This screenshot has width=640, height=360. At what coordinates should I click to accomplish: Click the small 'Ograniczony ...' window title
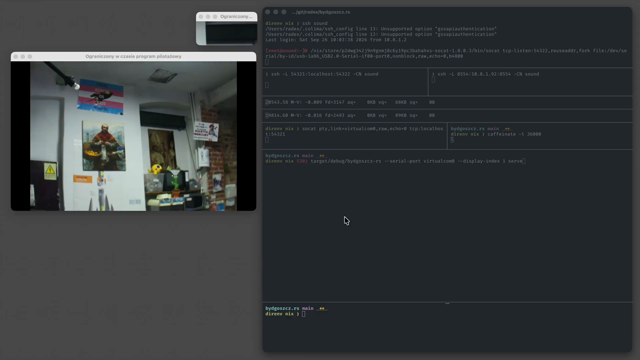point(236,16)
